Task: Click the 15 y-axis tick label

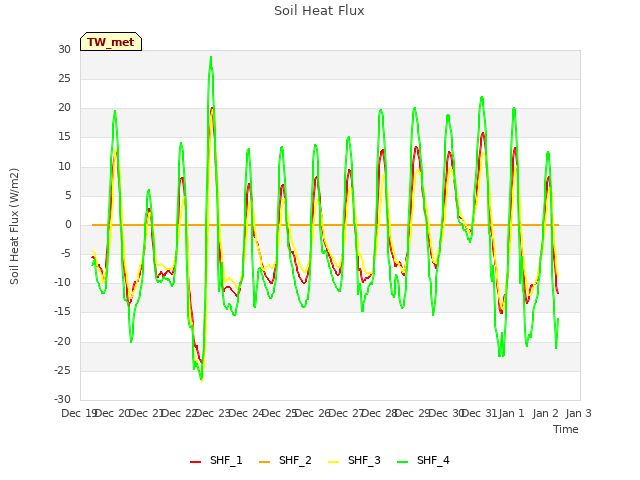Action: click(x=64, y=137)
